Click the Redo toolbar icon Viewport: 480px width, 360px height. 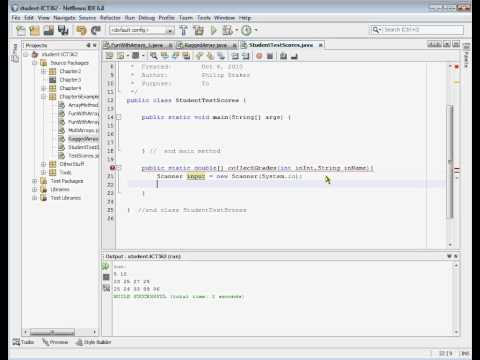pos(96,31)
